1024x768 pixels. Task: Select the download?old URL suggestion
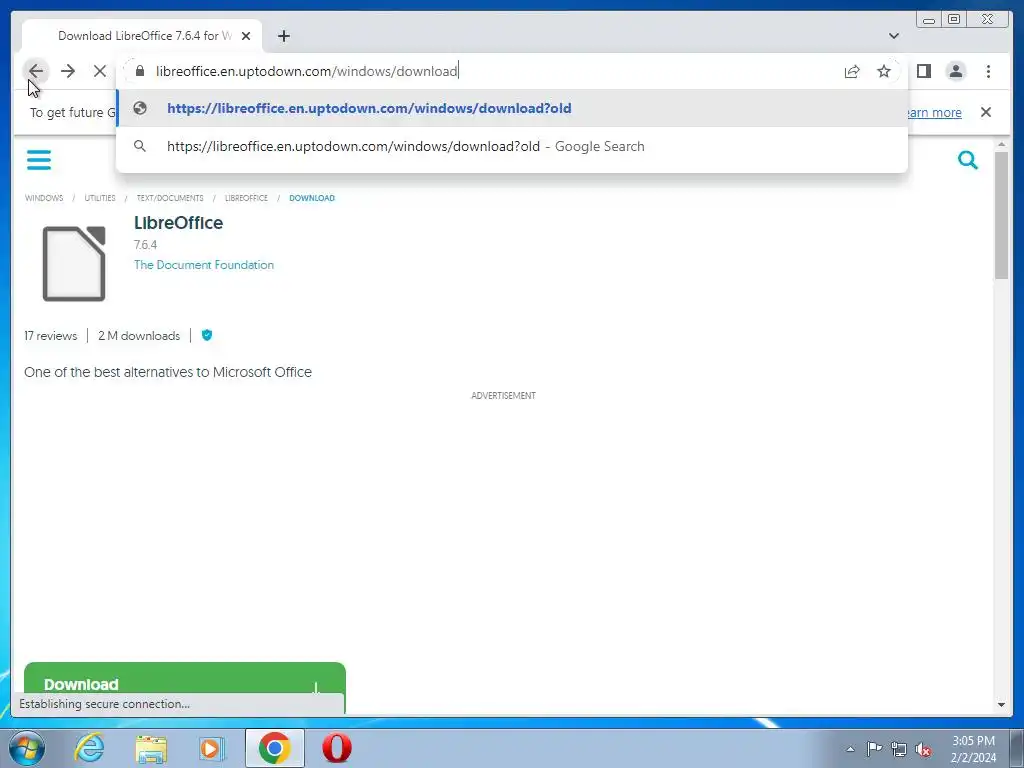tap(512, 108)
